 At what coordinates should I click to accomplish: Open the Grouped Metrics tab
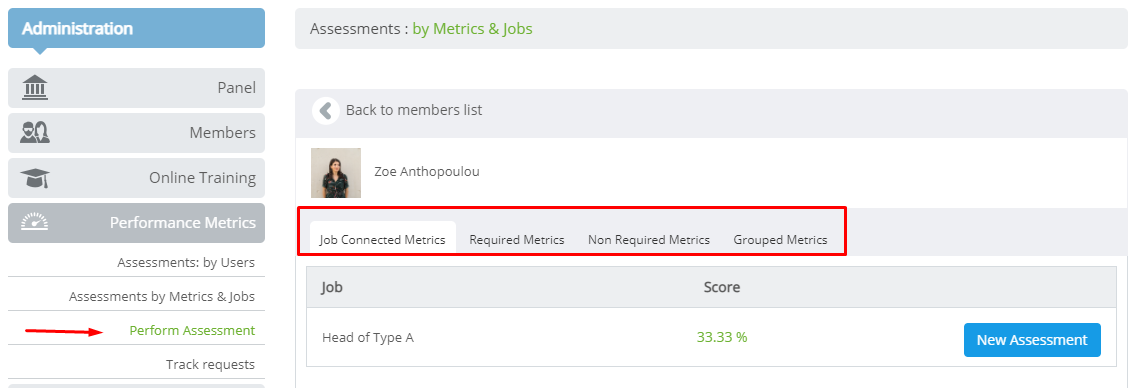pyautogui.click(x=781, y=240)
